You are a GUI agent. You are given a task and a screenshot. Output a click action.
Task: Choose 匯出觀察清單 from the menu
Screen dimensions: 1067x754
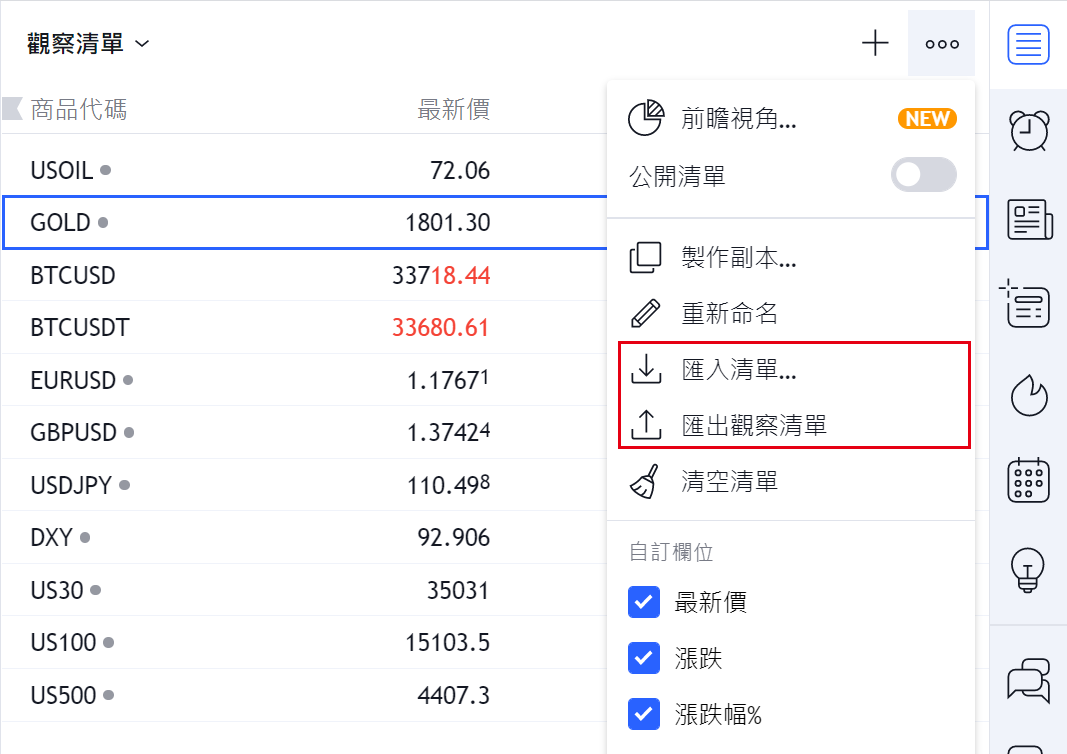[x=791, y=425]
